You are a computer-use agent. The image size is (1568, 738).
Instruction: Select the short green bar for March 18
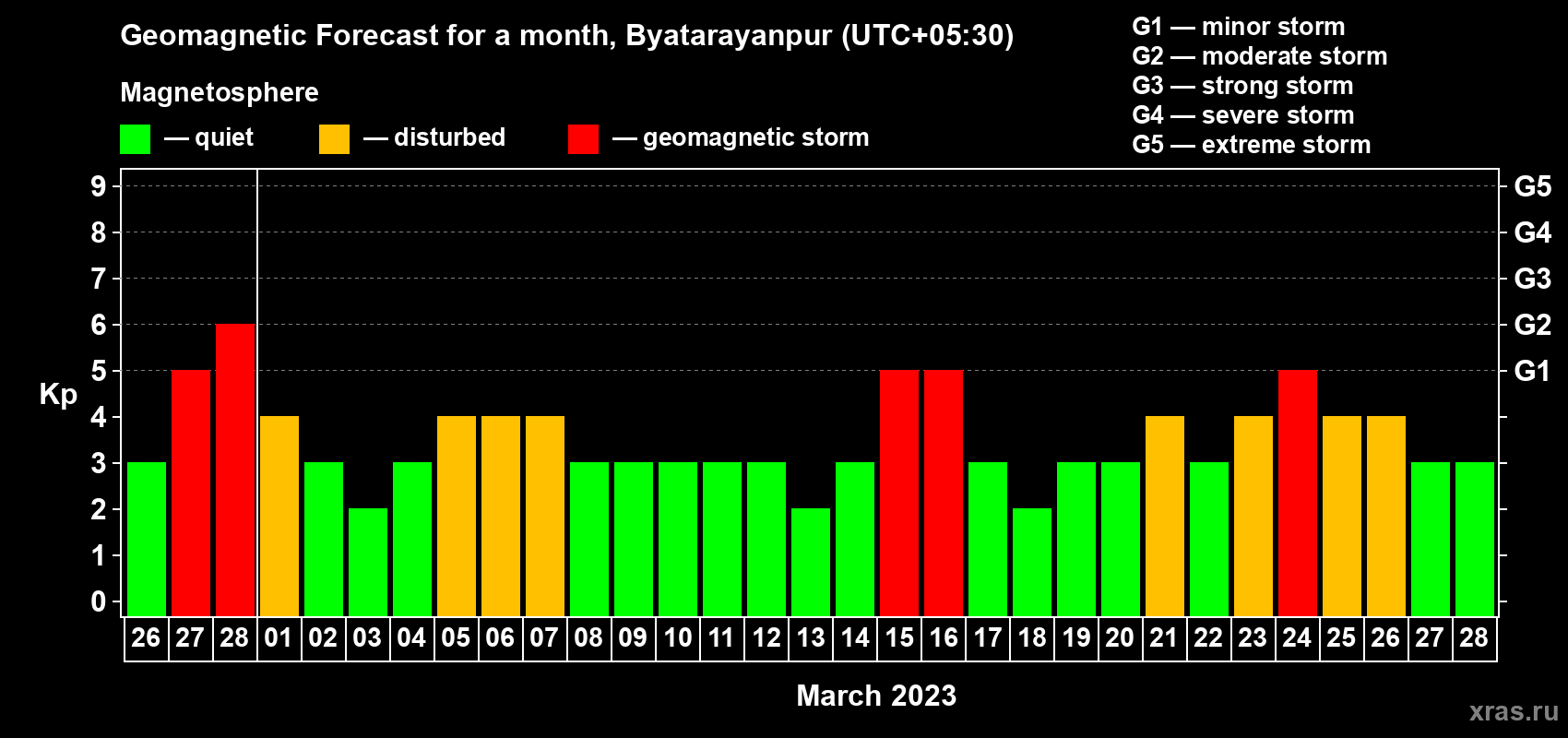[1032, 562]
